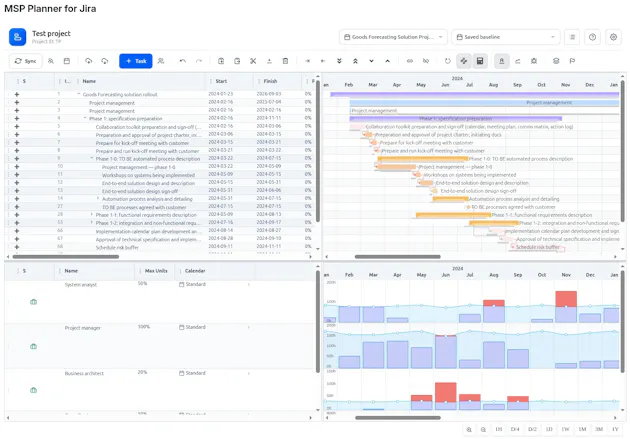630x439 pixels.
Task: Click the resource chart horizontal scrollbar thumb
Action: [398, 418]
